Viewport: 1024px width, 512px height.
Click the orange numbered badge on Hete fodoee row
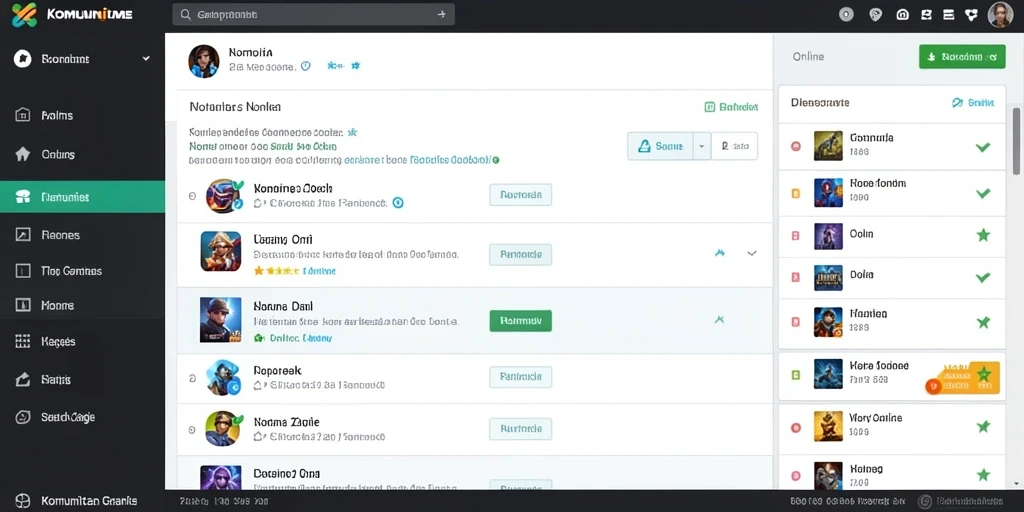[x=933, y=387]
